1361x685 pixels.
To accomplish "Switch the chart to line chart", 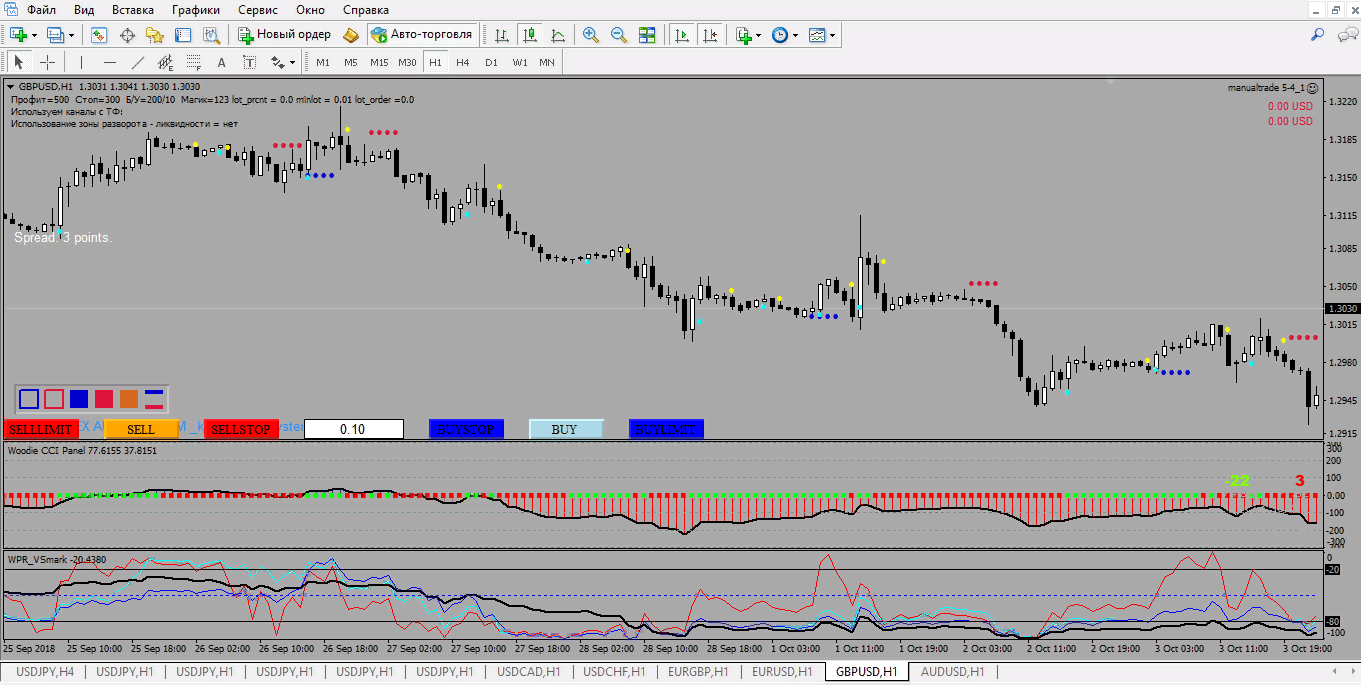I will tap(558, 35).
